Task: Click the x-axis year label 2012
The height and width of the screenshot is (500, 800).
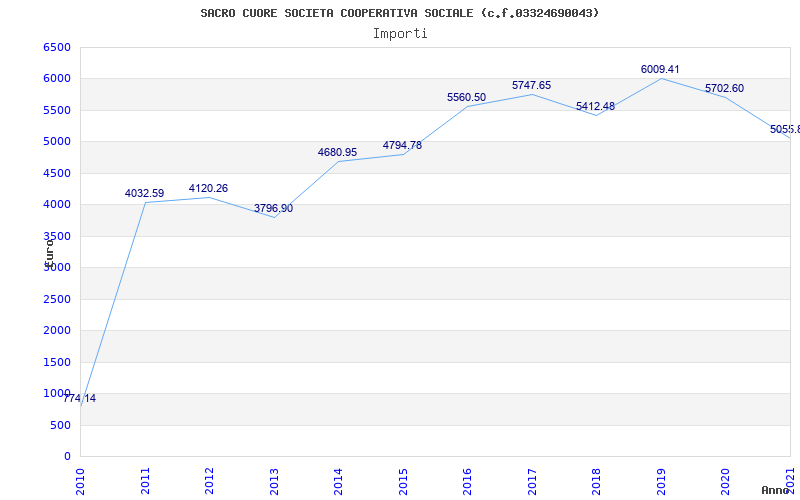Action: [x=210, y=482]
